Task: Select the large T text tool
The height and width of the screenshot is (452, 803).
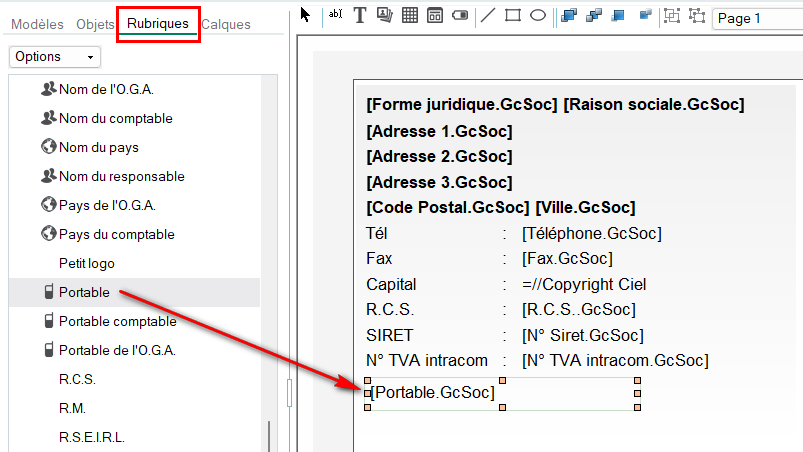Action: point(360,15)
